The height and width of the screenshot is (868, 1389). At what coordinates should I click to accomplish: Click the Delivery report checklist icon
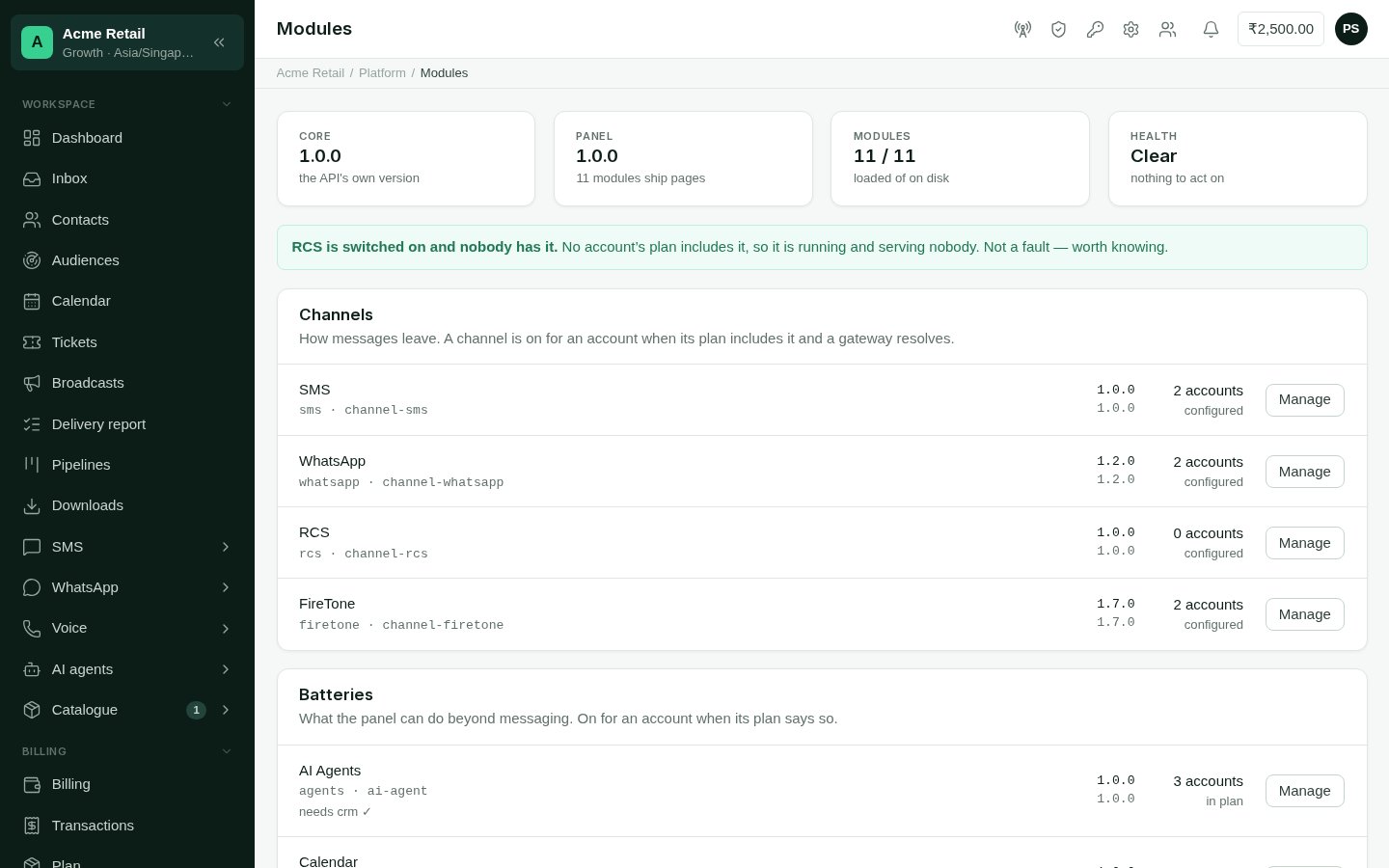coord(32,424)
